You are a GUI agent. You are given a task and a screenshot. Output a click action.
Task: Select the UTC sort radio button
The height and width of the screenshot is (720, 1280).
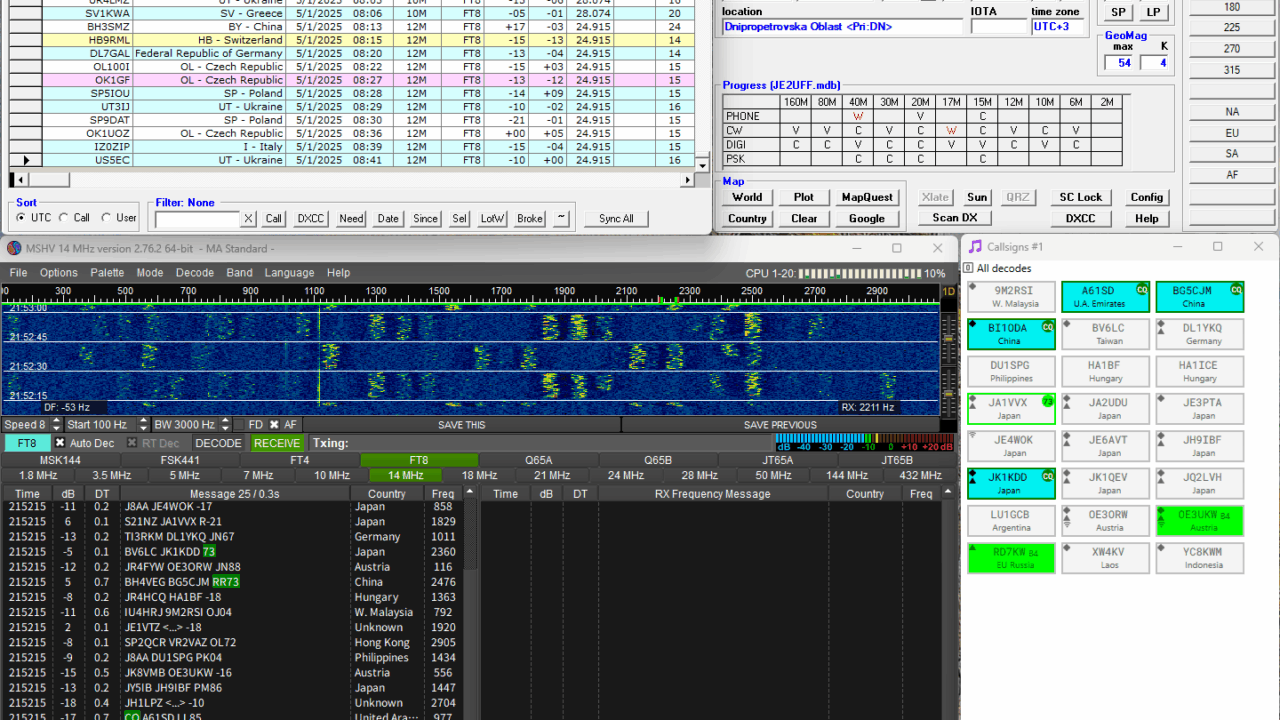click(x=22, y=218)
